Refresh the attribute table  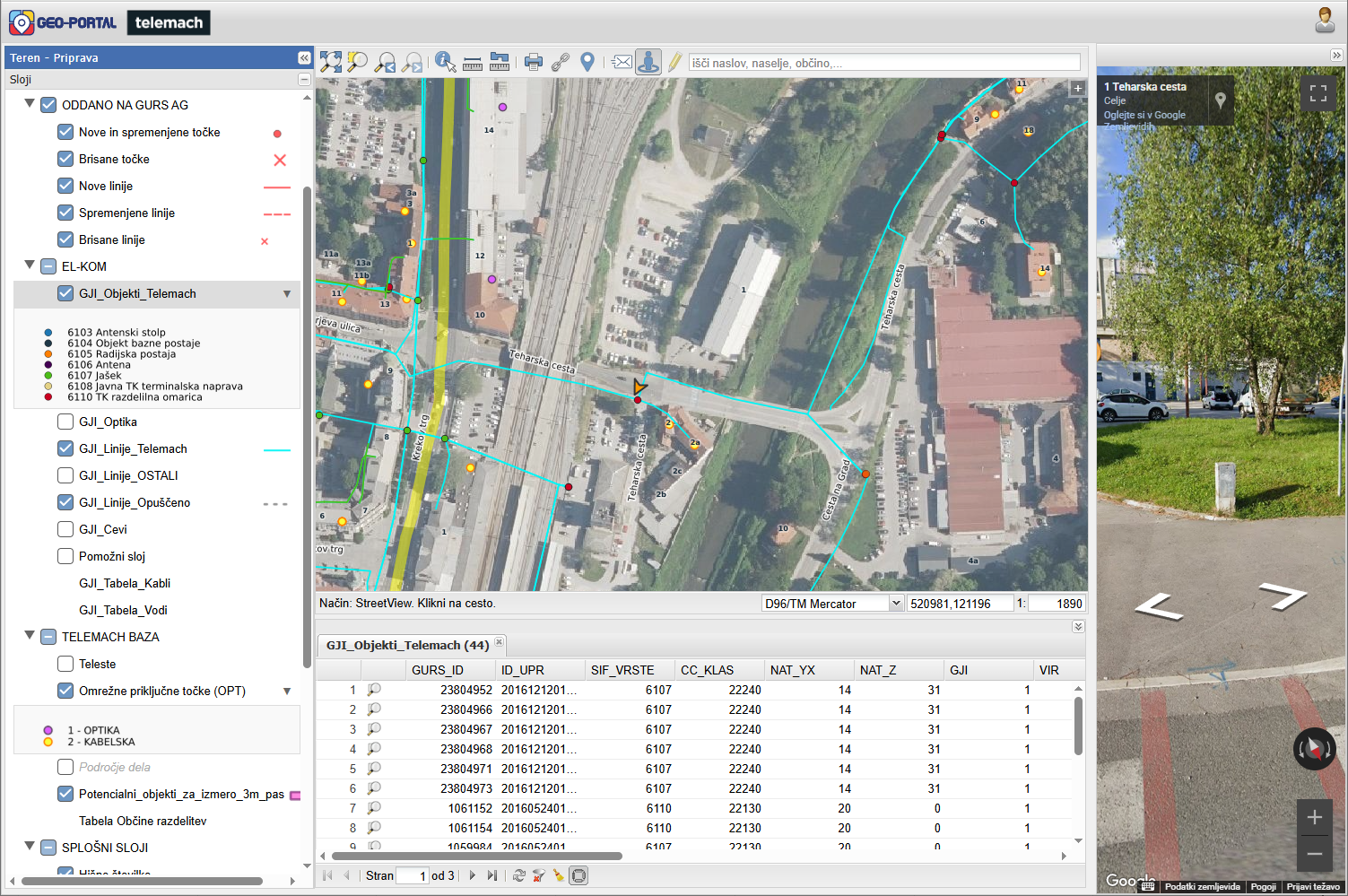[x=518, y=875]
